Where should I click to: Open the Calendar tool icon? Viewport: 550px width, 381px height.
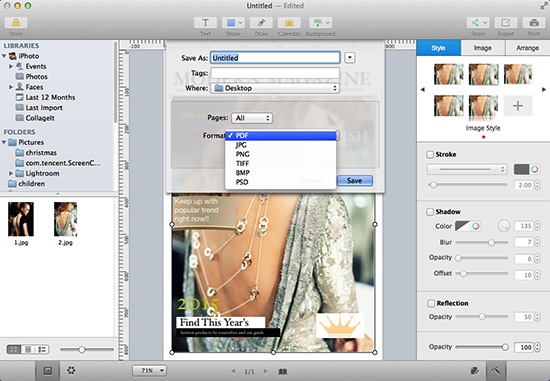tap(289, 23)
